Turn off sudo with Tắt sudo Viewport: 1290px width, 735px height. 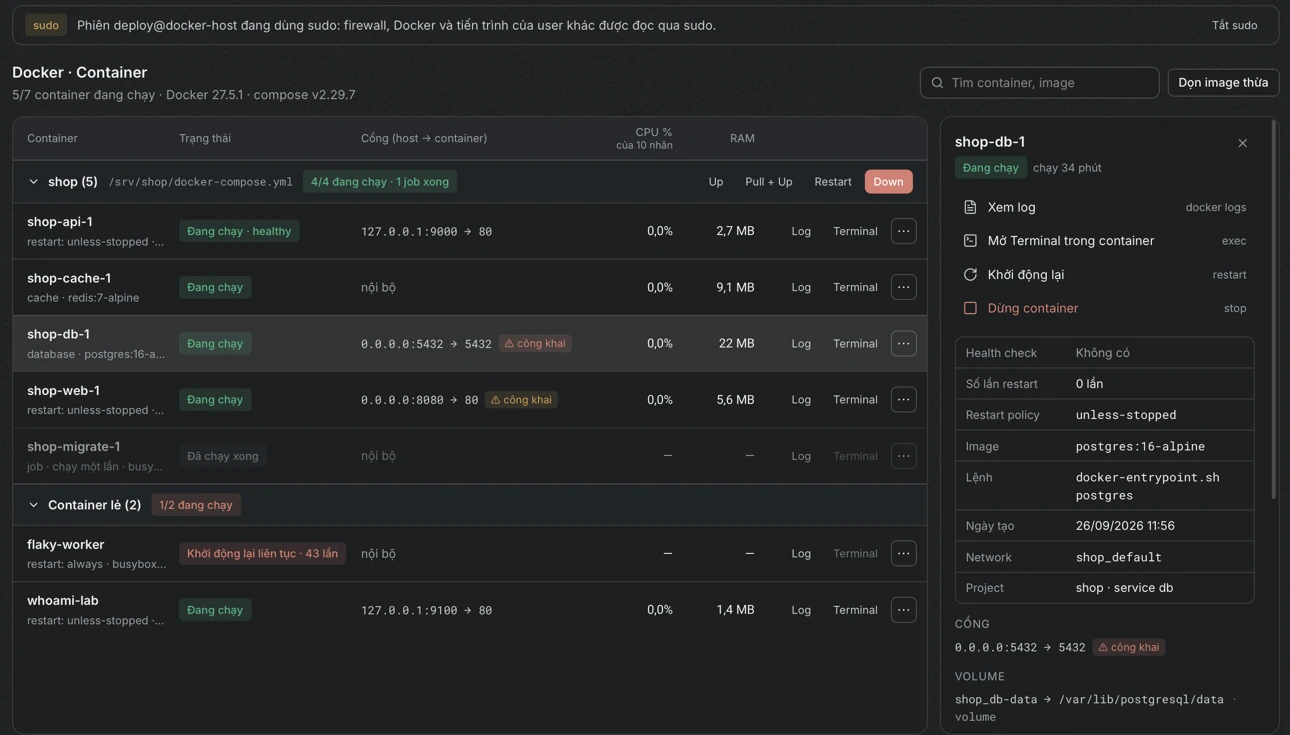1235,25
